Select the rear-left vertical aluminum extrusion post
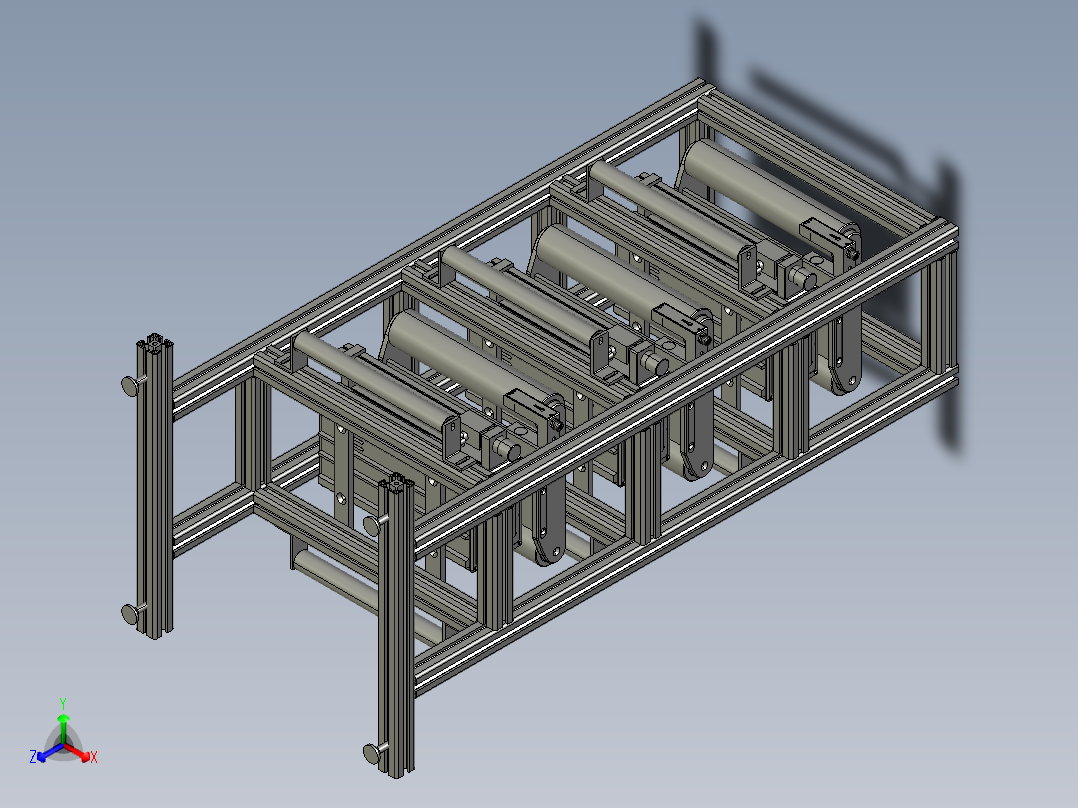The image size is (1078, 808). (155, 486)
